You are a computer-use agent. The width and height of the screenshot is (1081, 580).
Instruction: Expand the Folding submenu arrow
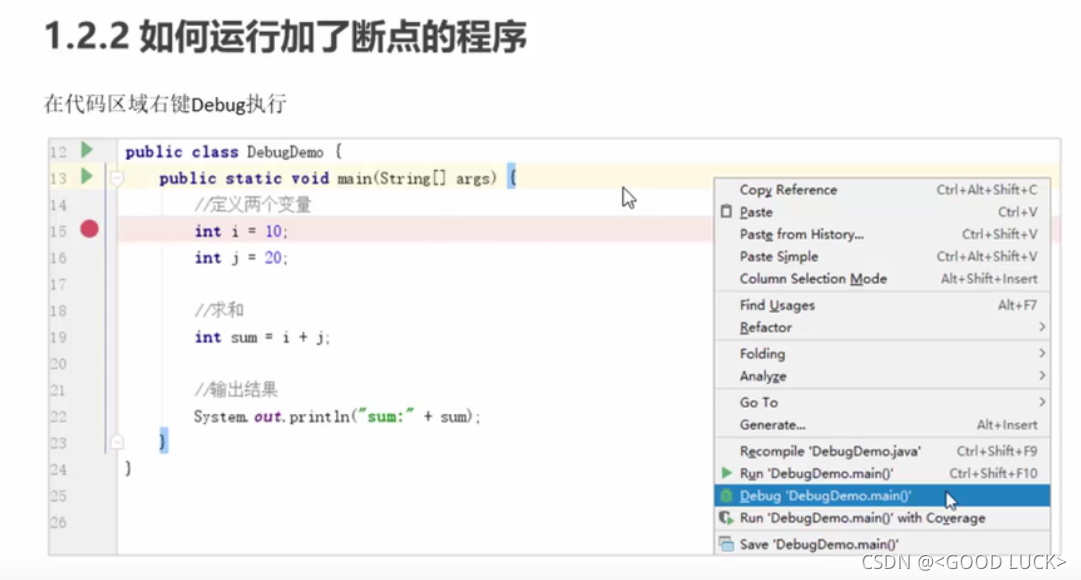[1042, 353]
